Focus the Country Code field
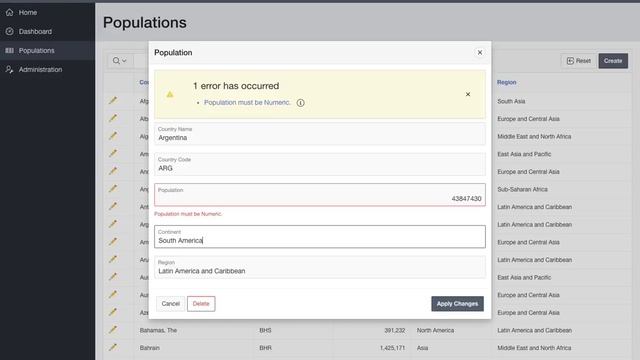Viewport: 640px width, 360px height. tap(320, 164)
